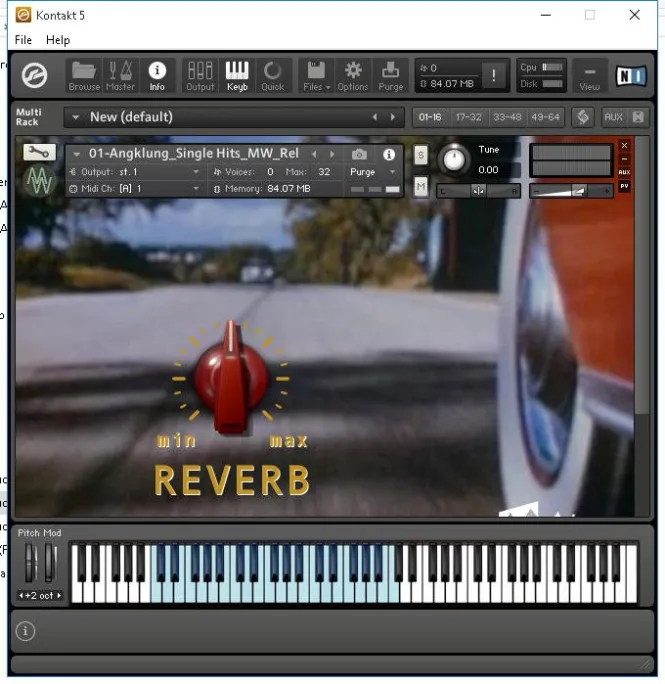665x684 pixels.
Task: Solo the instrument with S button
Action: (x=421, y=155)
